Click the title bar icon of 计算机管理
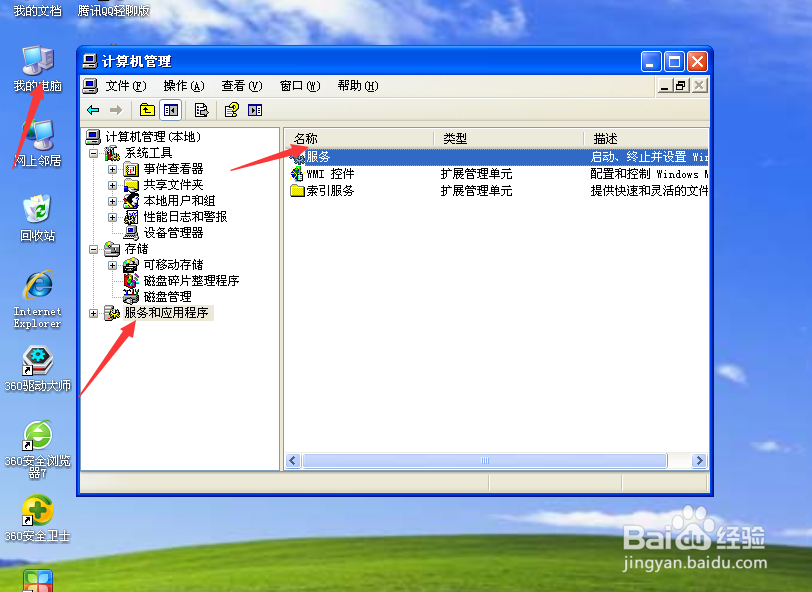Viewport: 812px width, 592px height. (x=90, y=62)
